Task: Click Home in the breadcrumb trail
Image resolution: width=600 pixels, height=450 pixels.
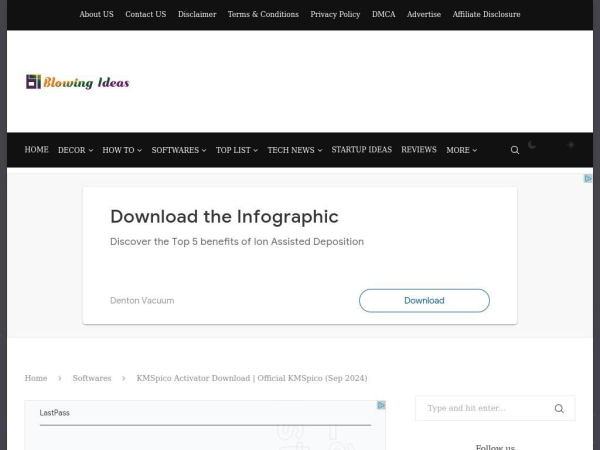Action: pos(36,378)
